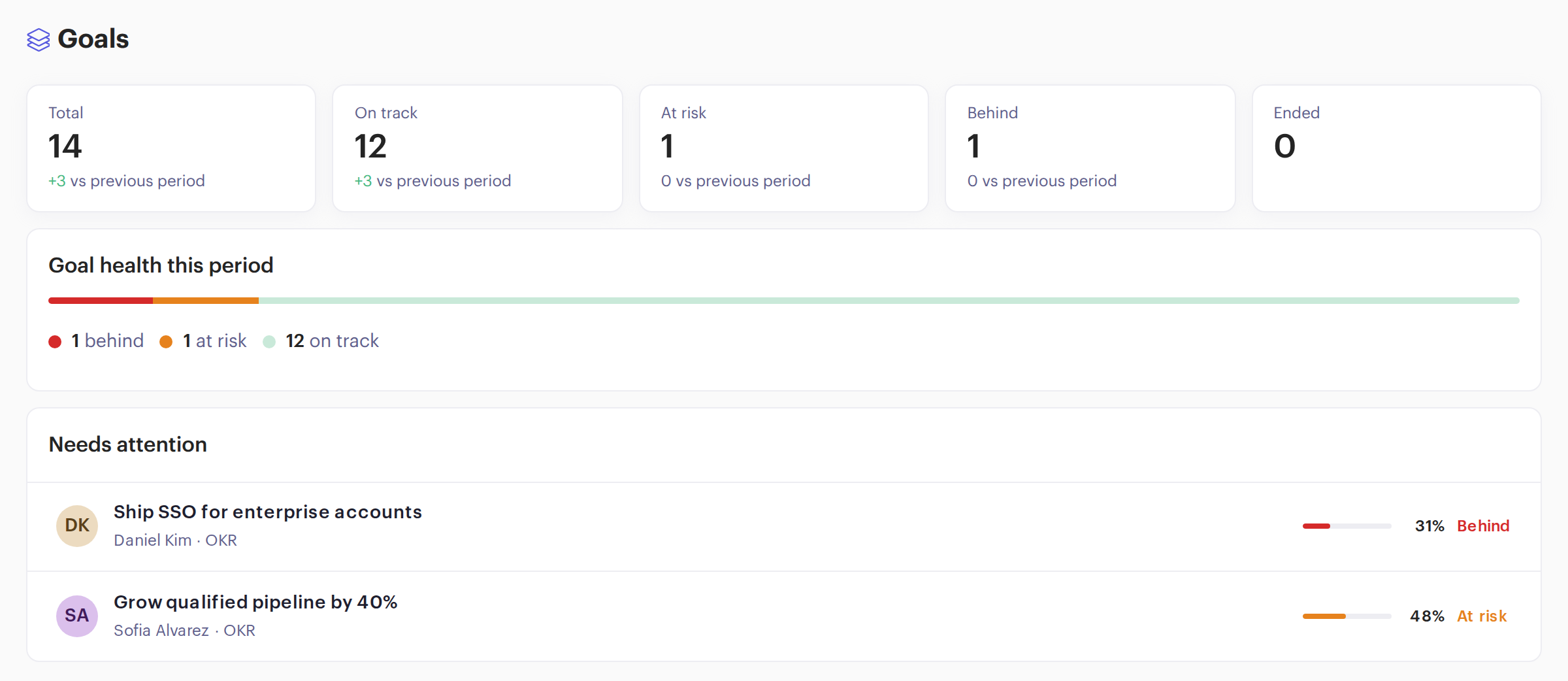Click the orange '1 at risk' legend dot
Screen dimensions: 1568x681
166,342
